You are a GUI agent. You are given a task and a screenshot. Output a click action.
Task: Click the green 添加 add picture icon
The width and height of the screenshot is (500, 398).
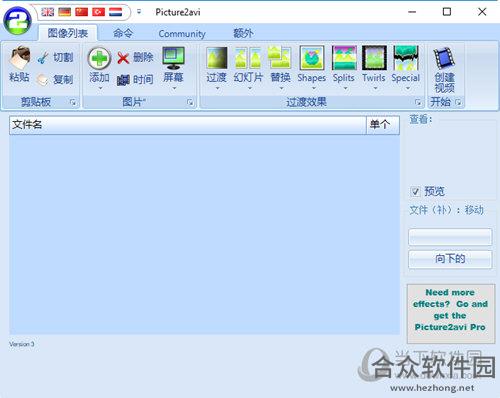point(99,58)
